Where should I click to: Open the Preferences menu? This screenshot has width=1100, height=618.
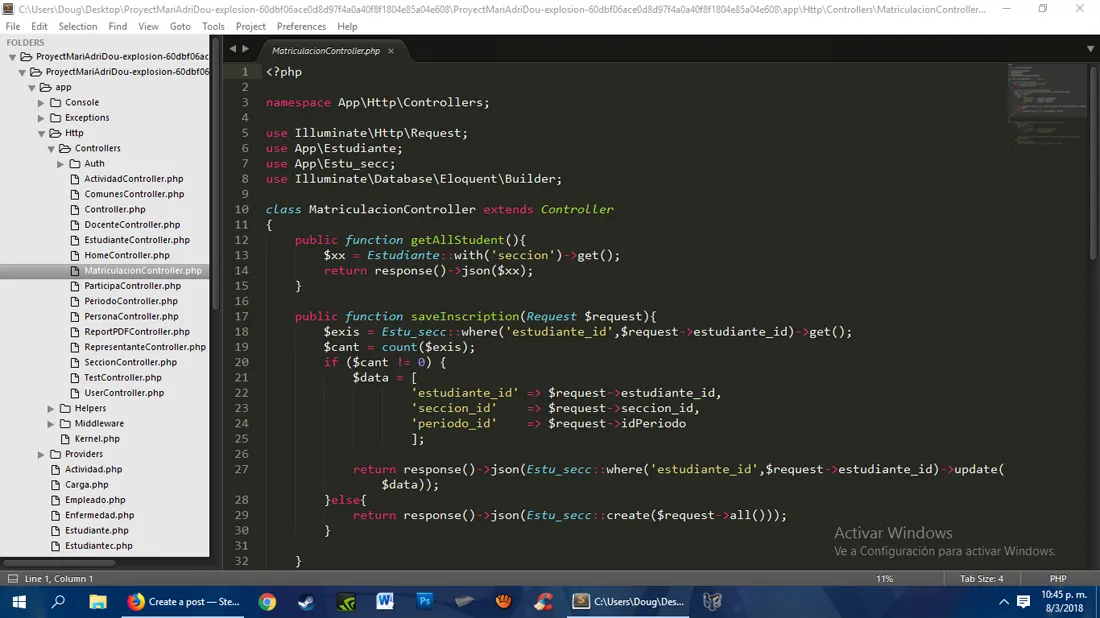[301, 26]
